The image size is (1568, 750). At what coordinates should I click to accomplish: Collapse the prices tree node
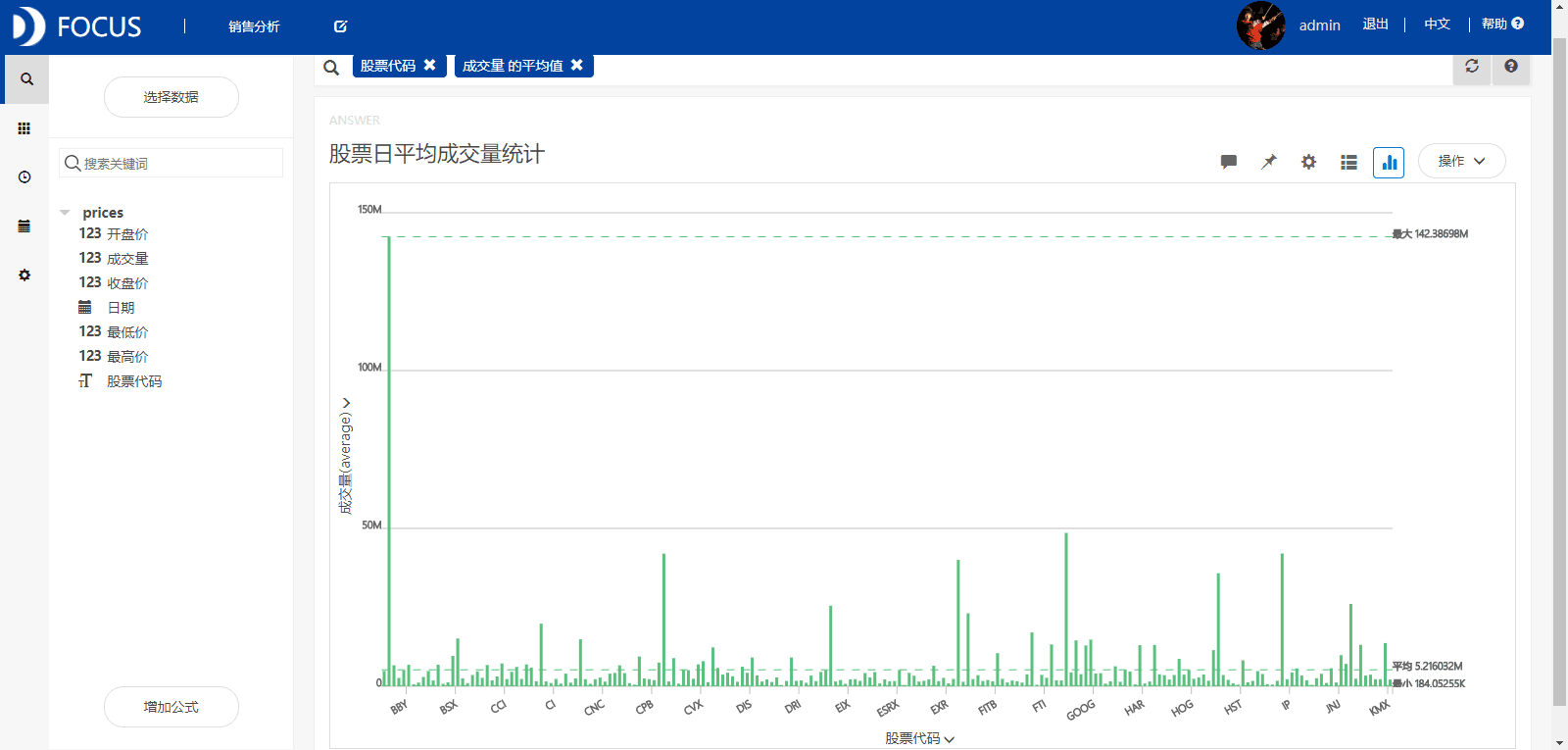(x=65, y=213)
